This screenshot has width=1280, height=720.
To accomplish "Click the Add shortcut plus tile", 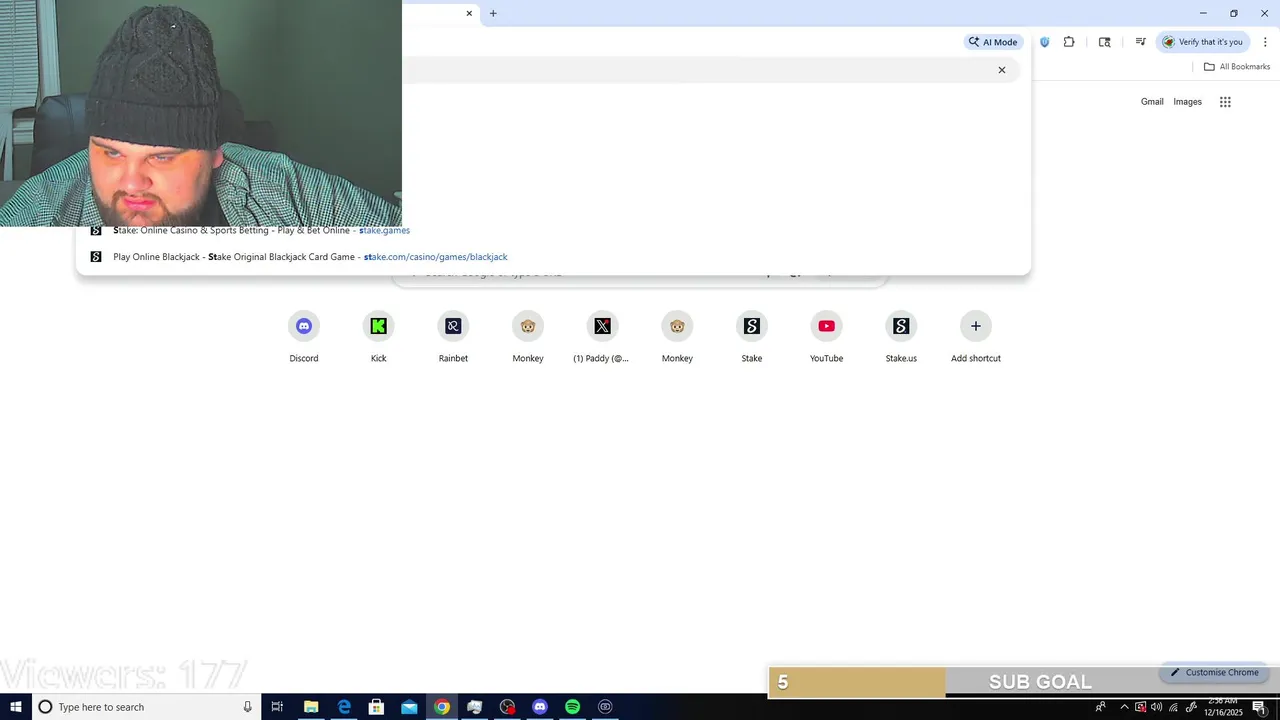I will (x=976, y=338).
